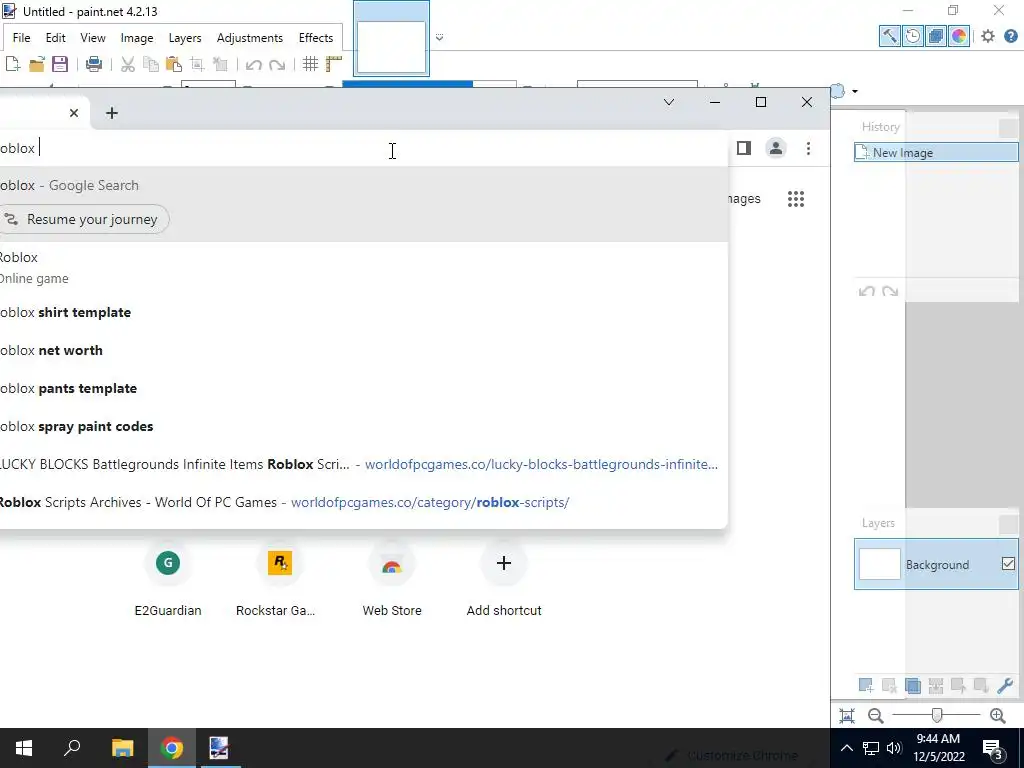Click the Move Layer Down icon
Screen dimensions: 1024x768
pos(981,685)
